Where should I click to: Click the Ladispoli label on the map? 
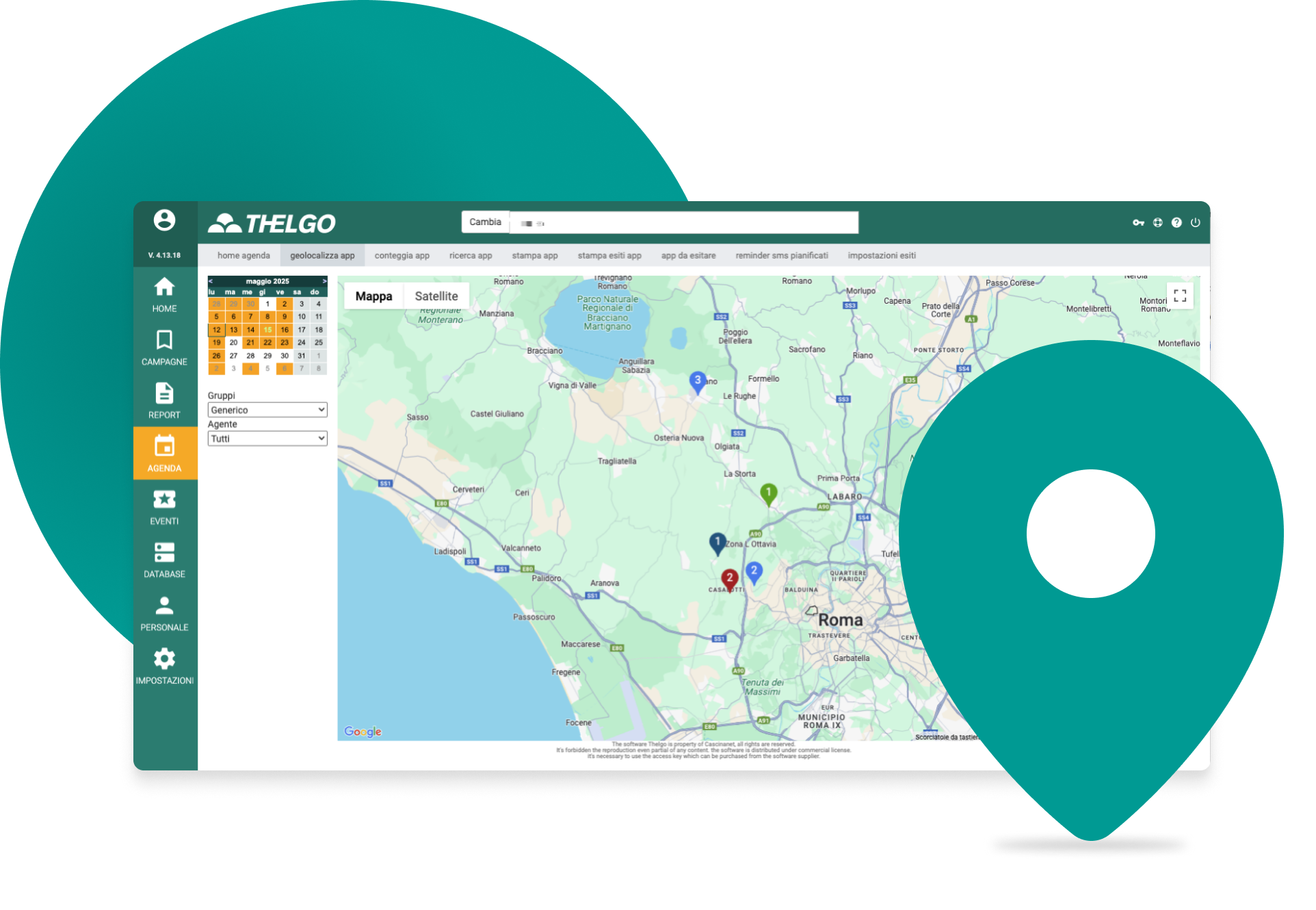pos(450,551)
